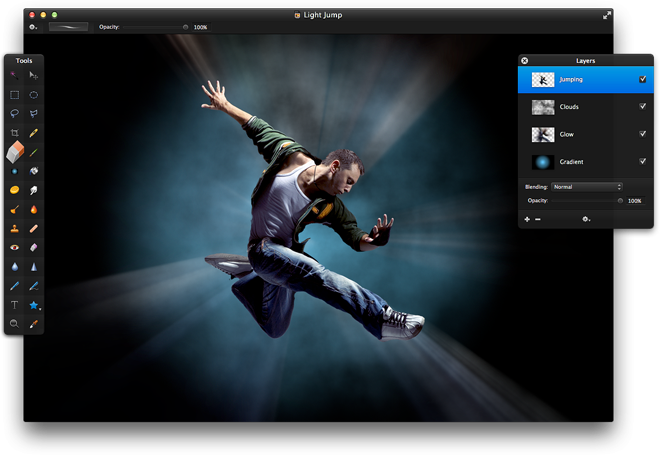Image resolution: width=660 pixels, height=455 pixels.
Task: Select the Move tool arrow
Action: 34,75
